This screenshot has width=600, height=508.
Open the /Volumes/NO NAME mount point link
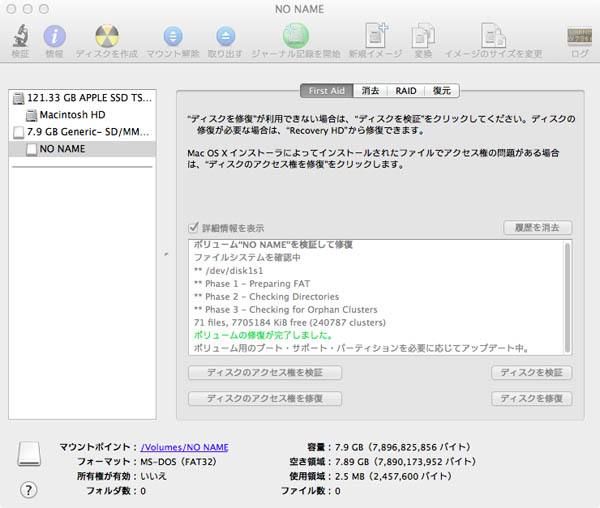click(x=184, y=447)
